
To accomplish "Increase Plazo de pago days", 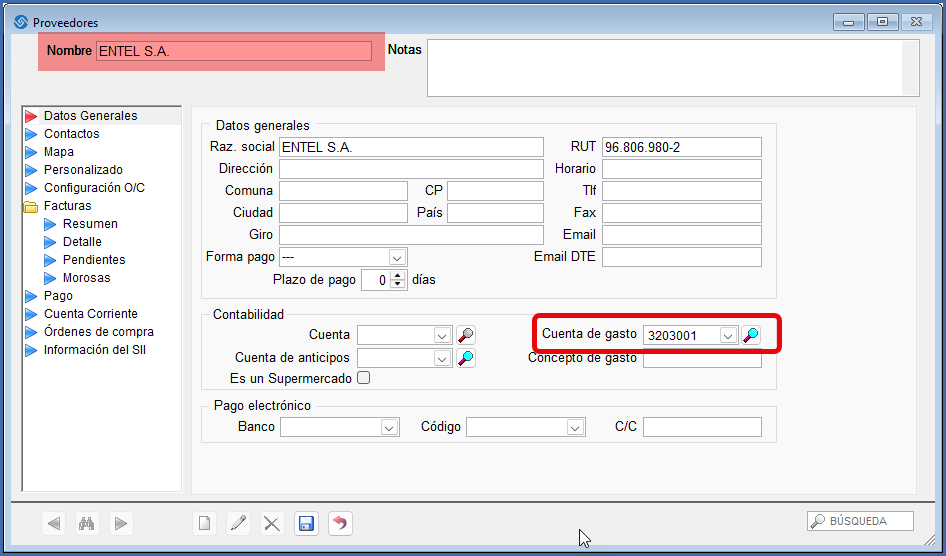I will pos(398,276).
